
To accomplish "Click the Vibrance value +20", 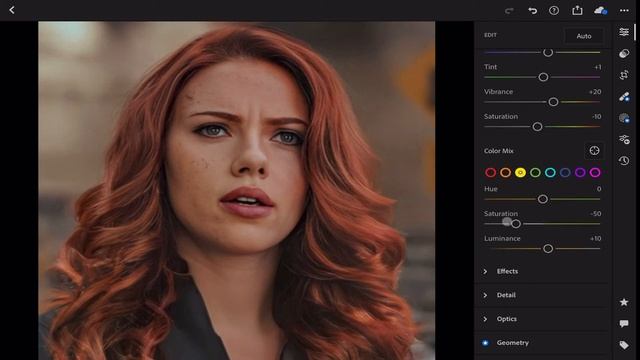I will pyautogui.click(x=595, y=92).
